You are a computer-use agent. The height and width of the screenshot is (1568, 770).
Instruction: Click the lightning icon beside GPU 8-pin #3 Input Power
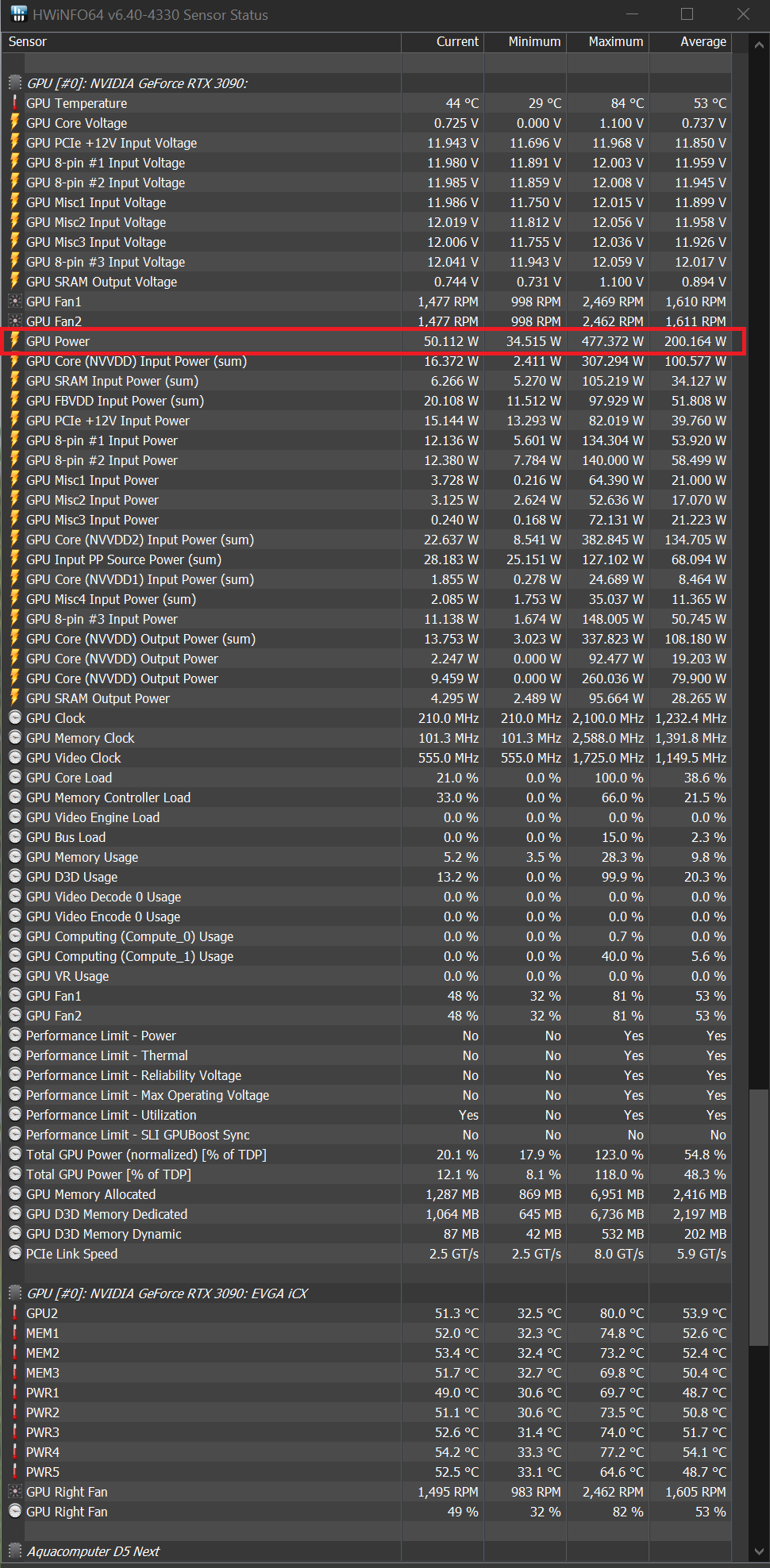coord(14,619)
